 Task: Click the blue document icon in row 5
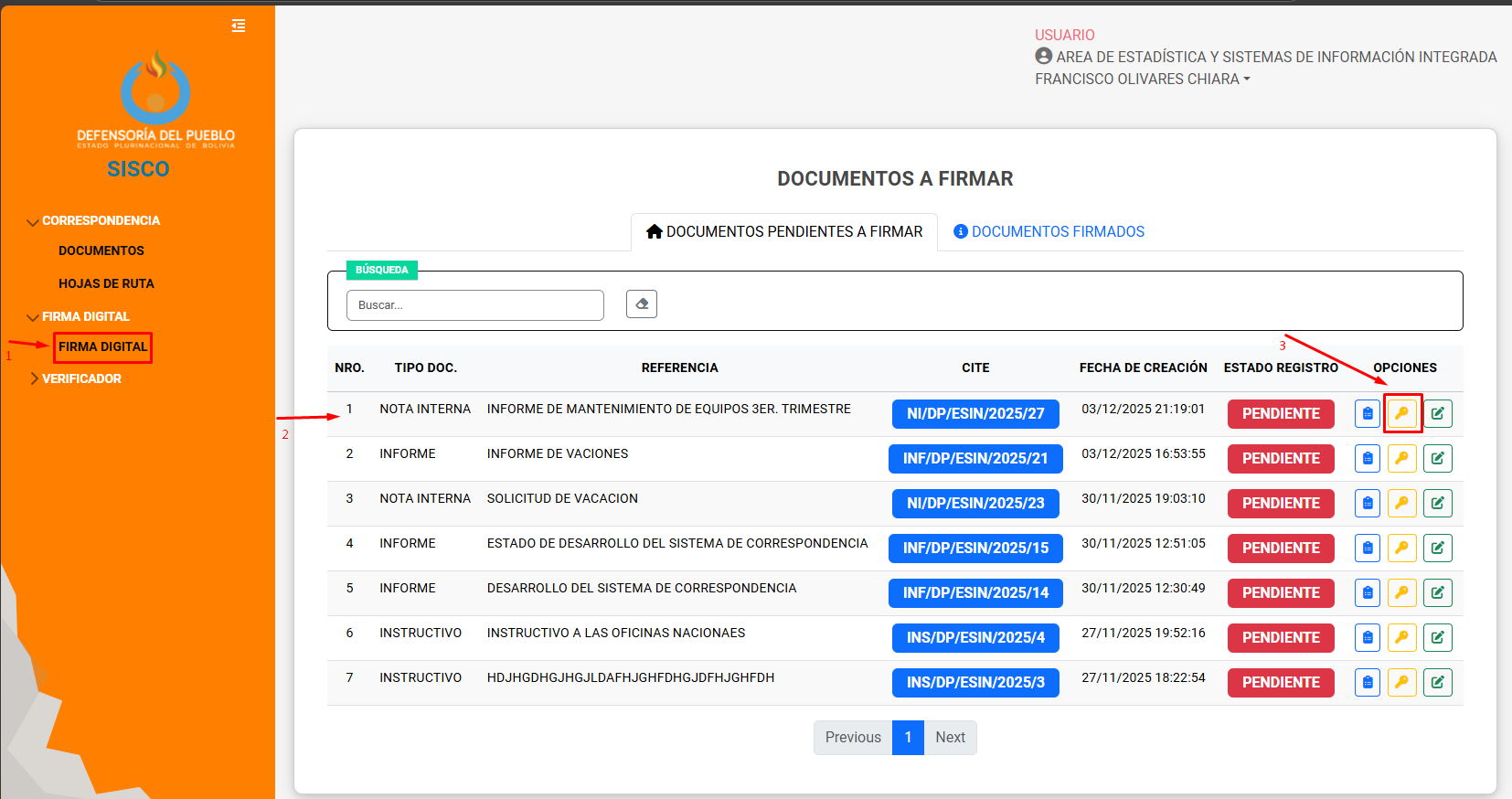pos(1367,593)
